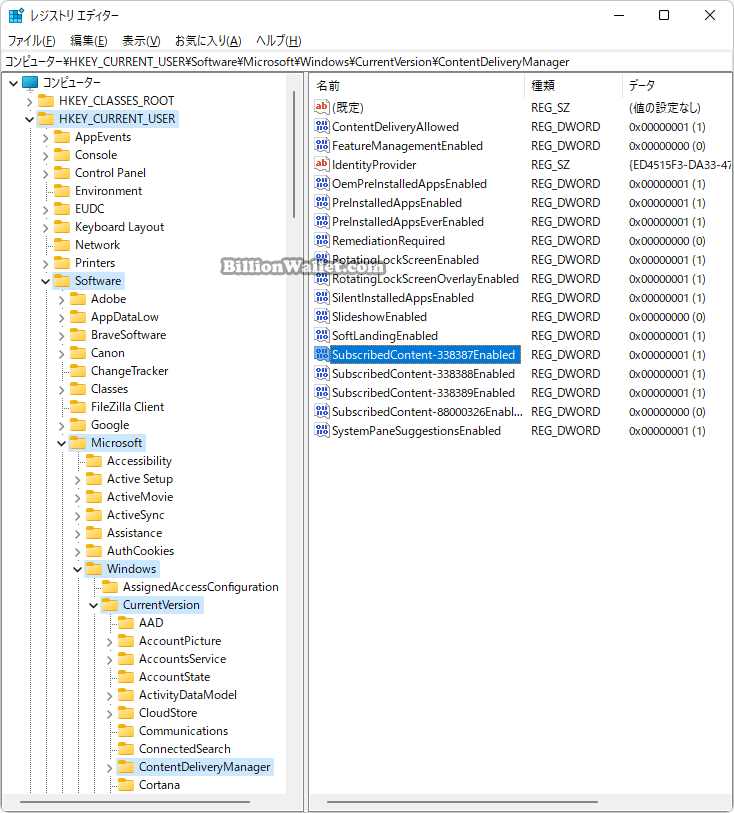This screenshot has width=734, height=813.
Task: Expand the Control Panel key
Action: tap(46, 174)
